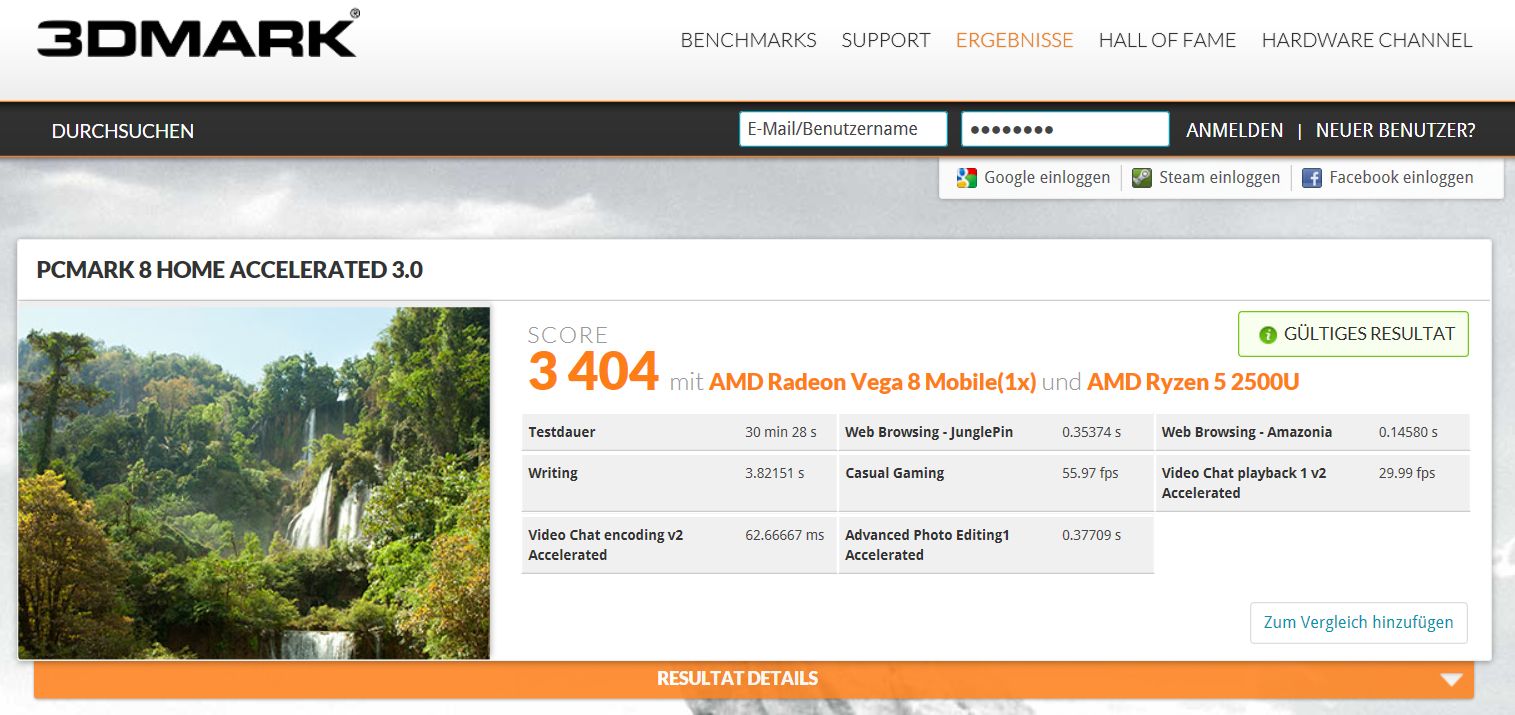Click the SCORE heading
The image size is (1515, 715).
point(568,335)
